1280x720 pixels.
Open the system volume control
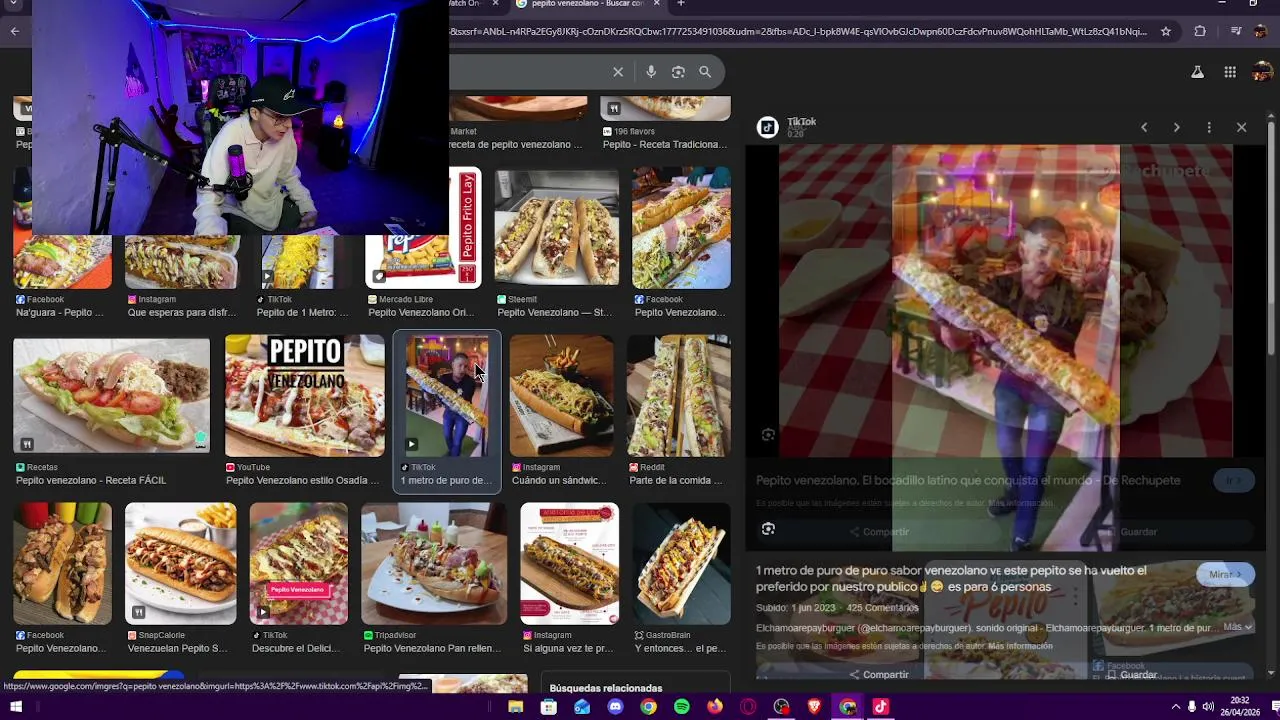1209,707
